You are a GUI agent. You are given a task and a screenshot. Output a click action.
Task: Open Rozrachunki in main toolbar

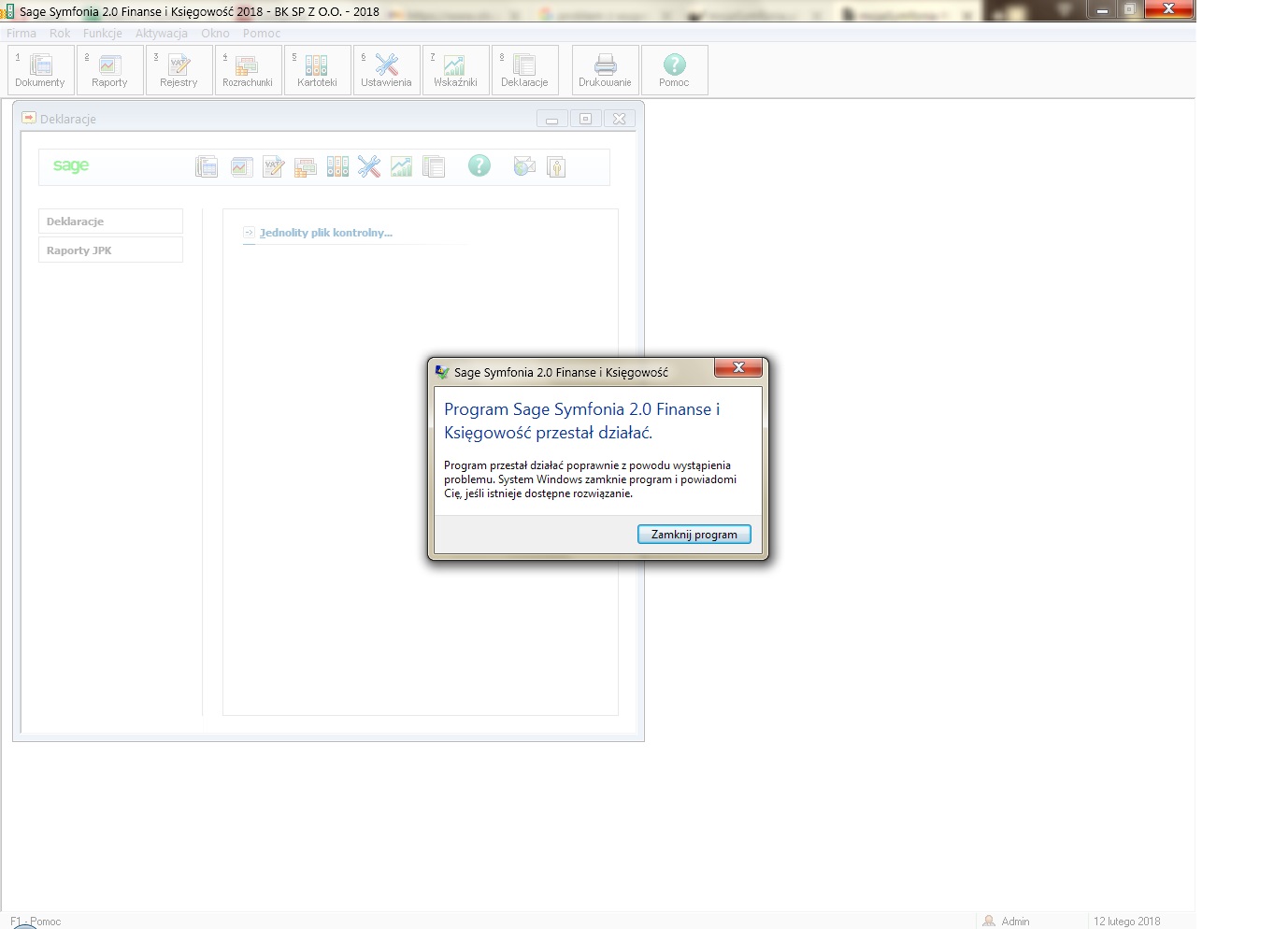[248, 70]
